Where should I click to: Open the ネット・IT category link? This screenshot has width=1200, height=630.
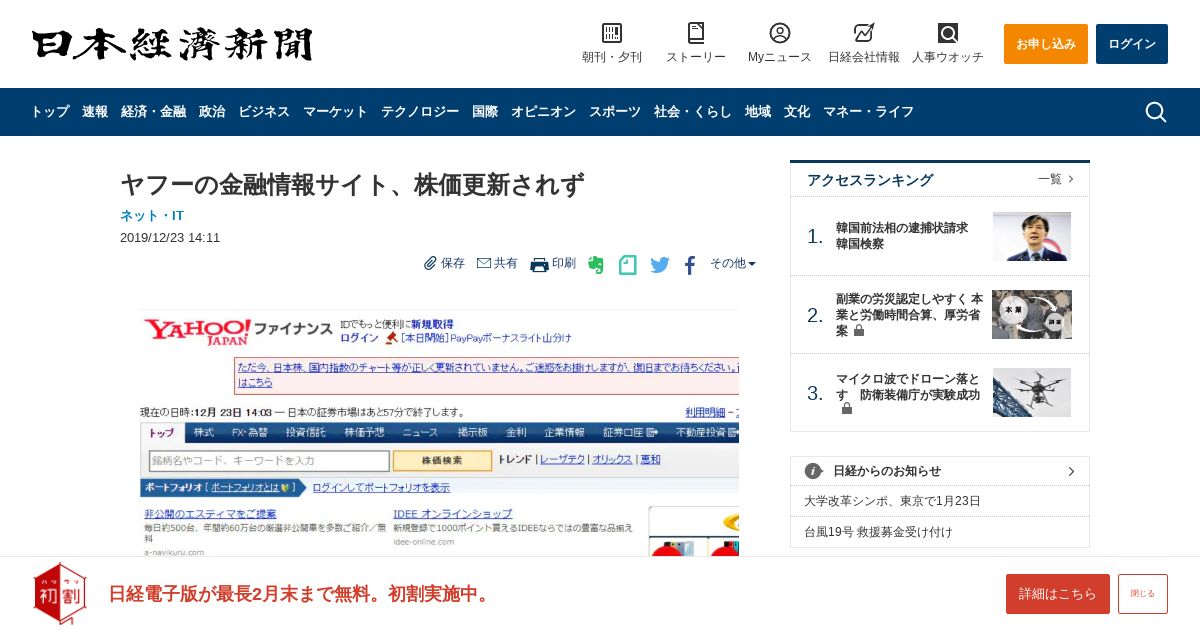tap(152, 216)
